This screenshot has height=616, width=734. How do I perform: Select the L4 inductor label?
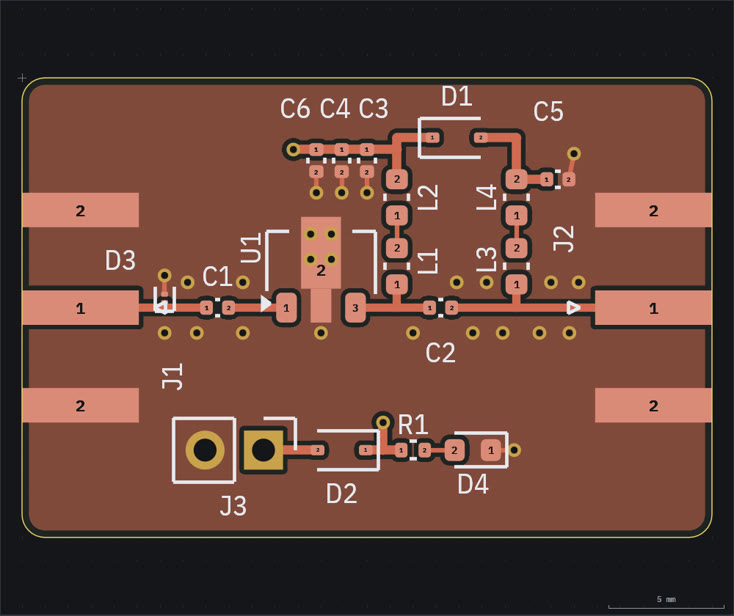pyautogui.click(x=486, y=197)
